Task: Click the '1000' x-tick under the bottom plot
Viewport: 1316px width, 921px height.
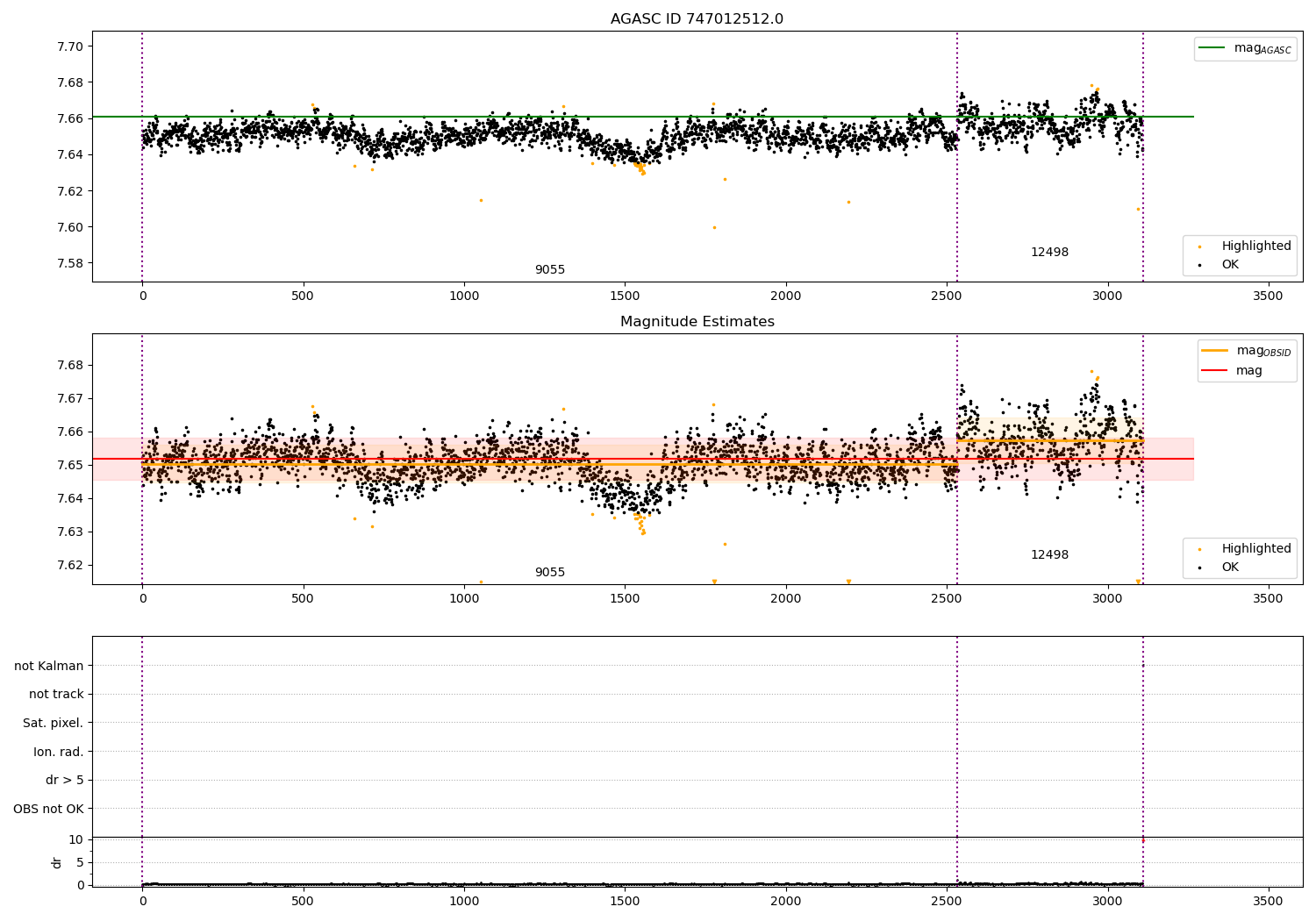Action: pyautogui.click(x=464, y=900)
